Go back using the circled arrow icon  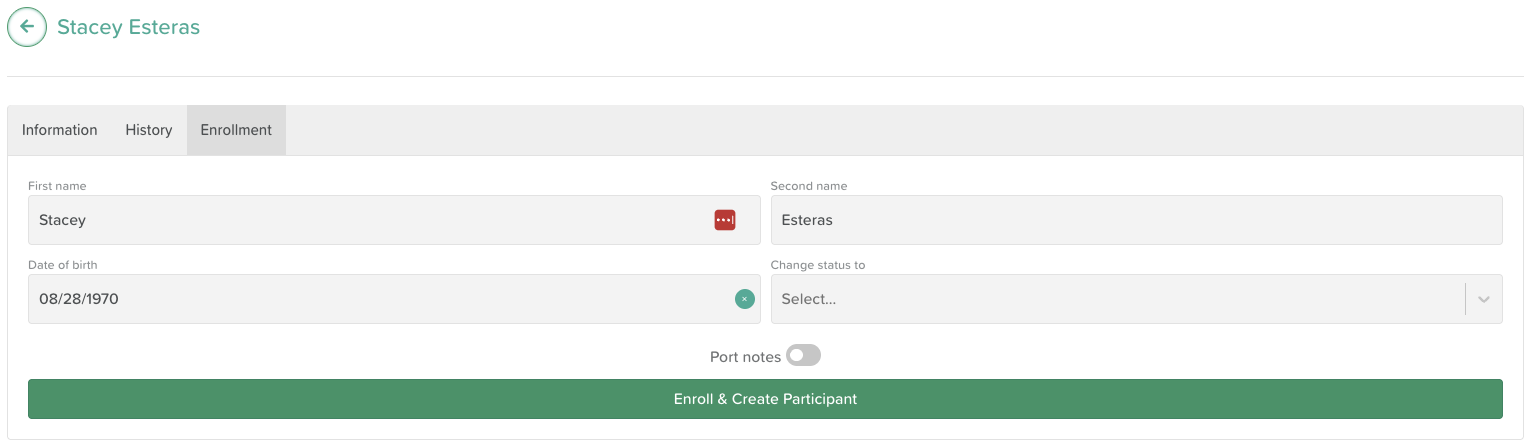click(27, 27)
